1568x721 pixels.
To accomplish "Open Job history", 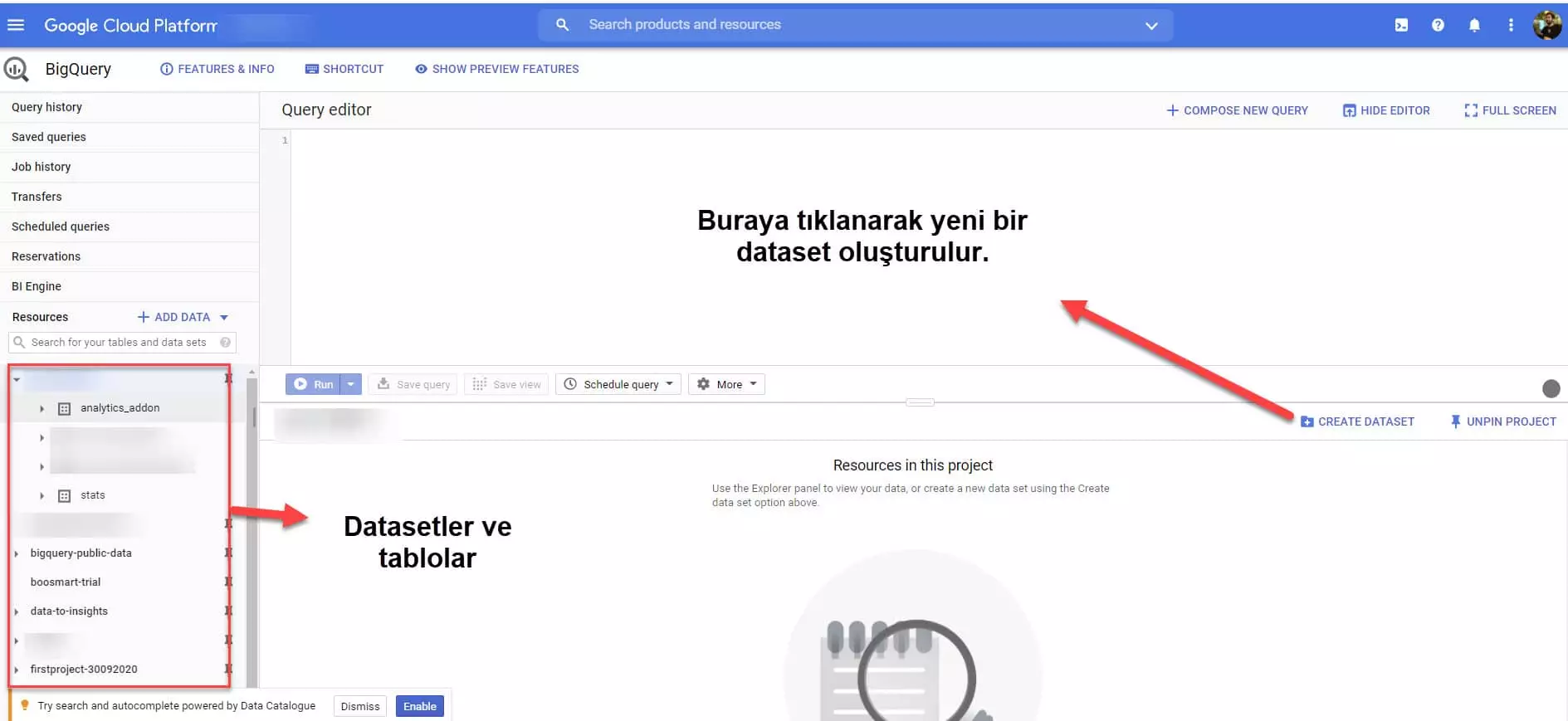I will click(129, 167).
